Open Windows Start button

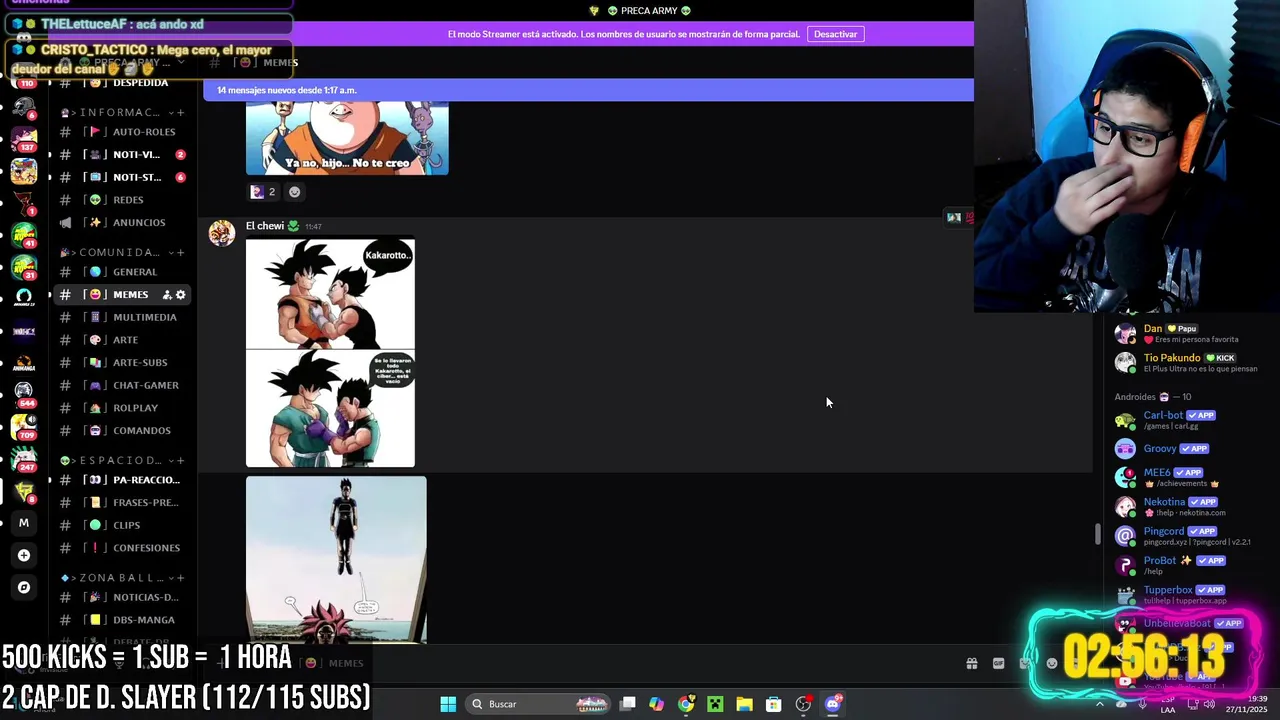(448, 704)
